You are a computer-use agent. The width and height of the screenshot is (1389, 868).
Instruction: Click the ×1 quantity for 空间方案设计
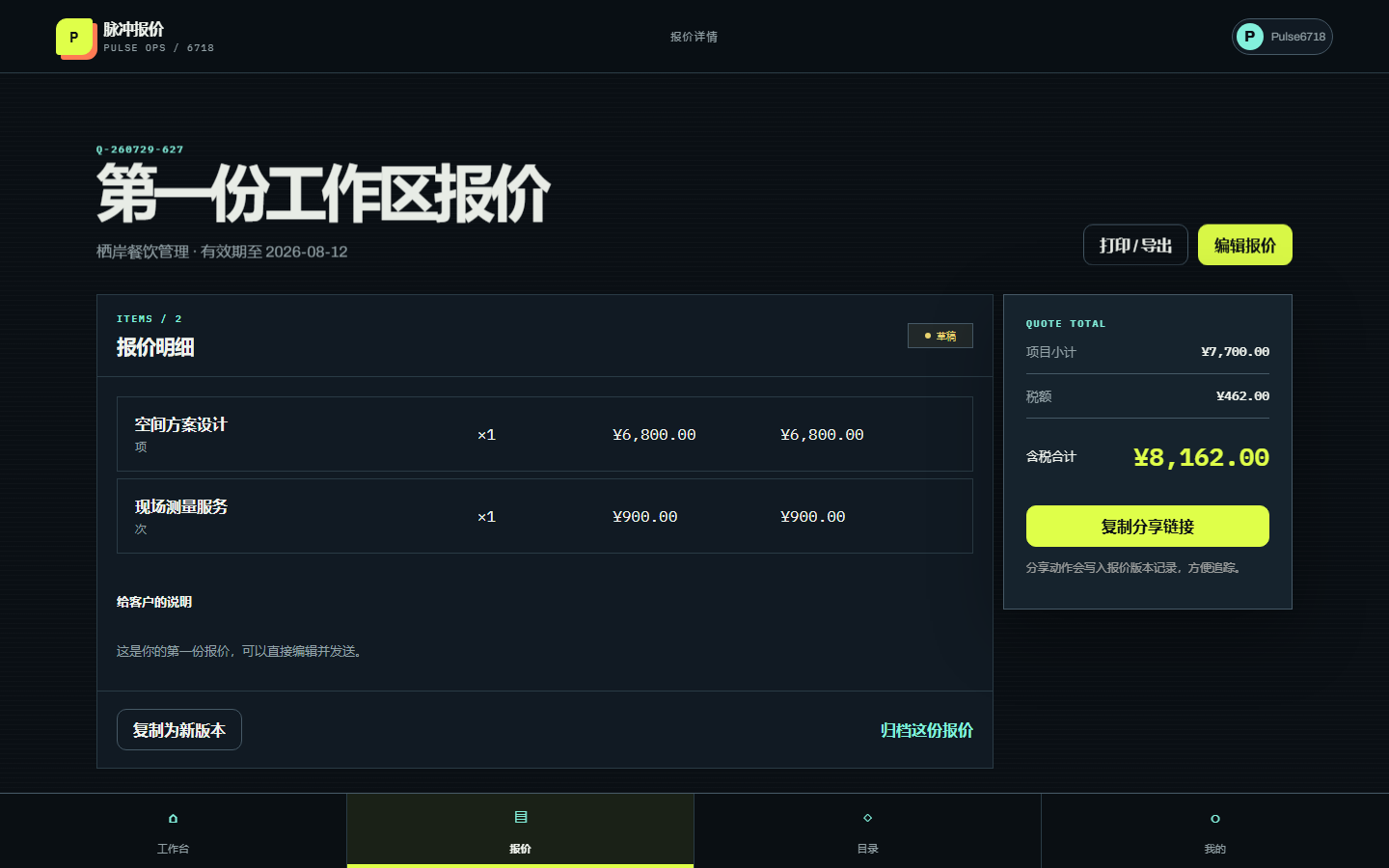coord(486,435)
